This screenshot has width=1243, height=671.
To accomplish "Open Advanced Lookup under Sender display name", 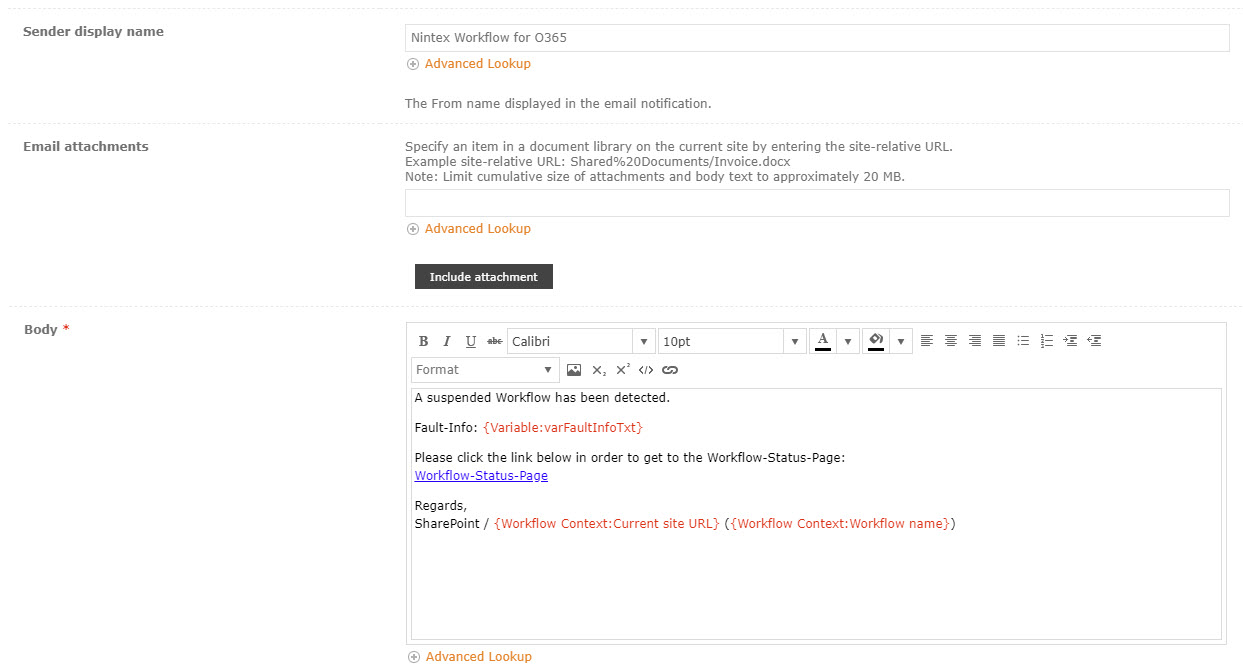I will [x=478, y=64].
